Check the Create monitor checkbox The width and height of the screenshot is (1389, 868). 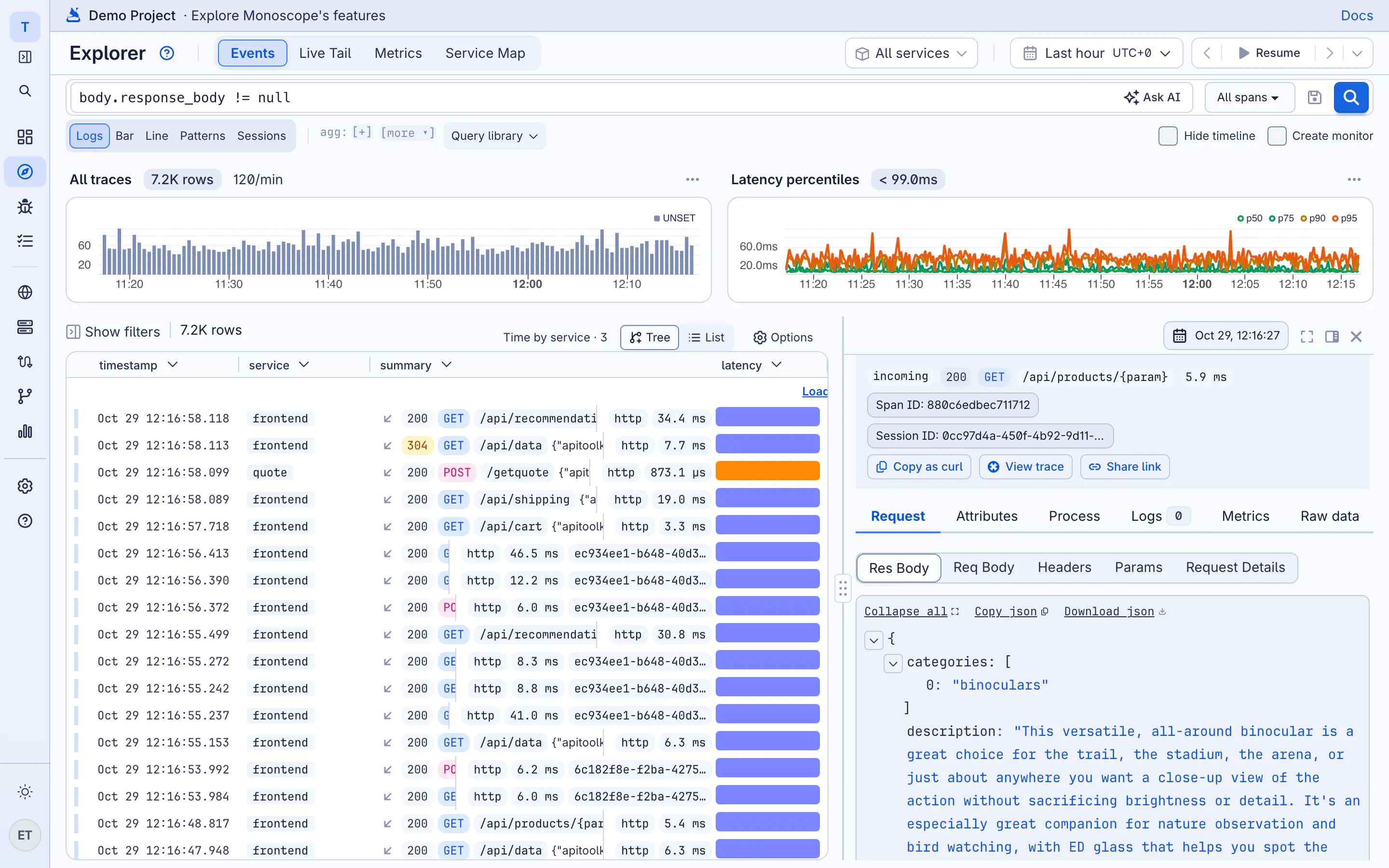[1277, 136]
